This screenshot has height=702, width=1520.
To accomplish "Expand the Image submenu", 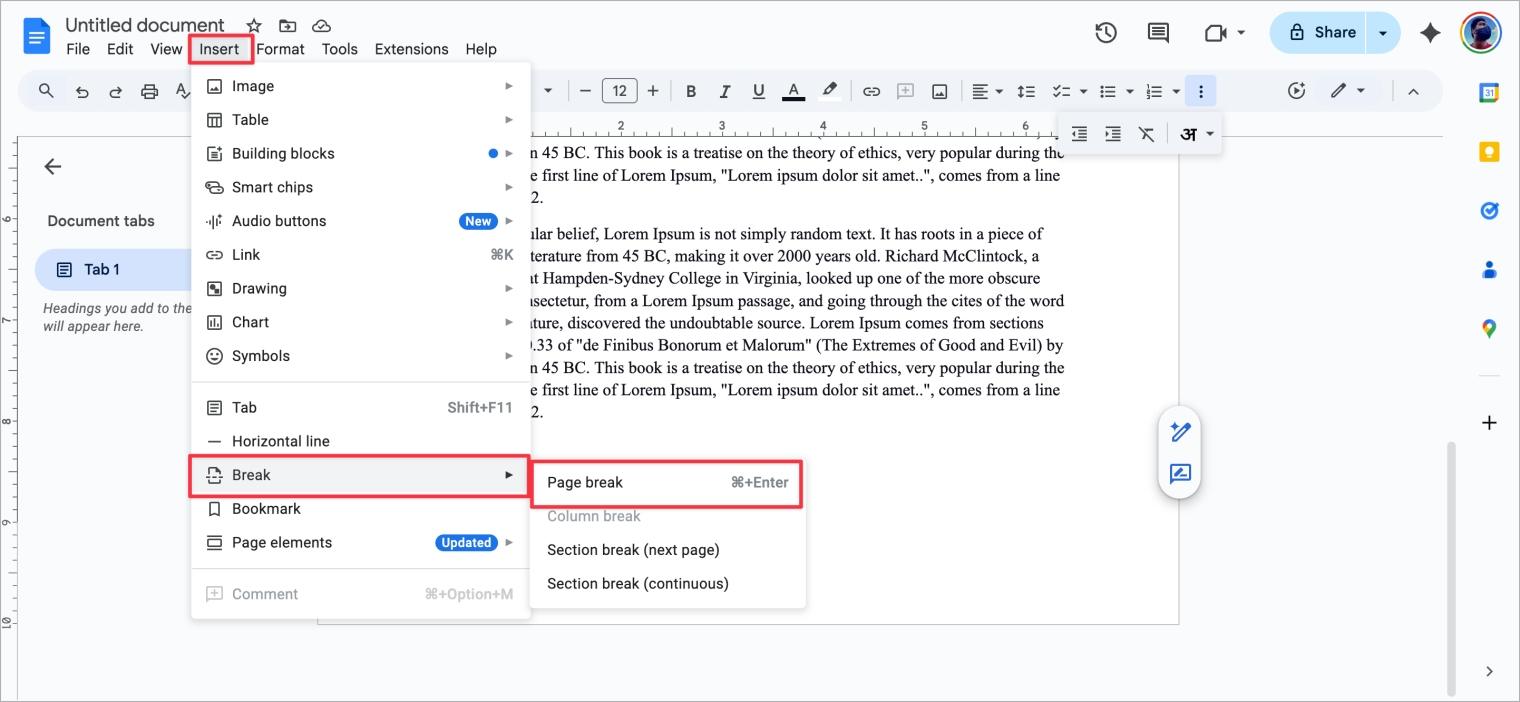I will (360, 86).
